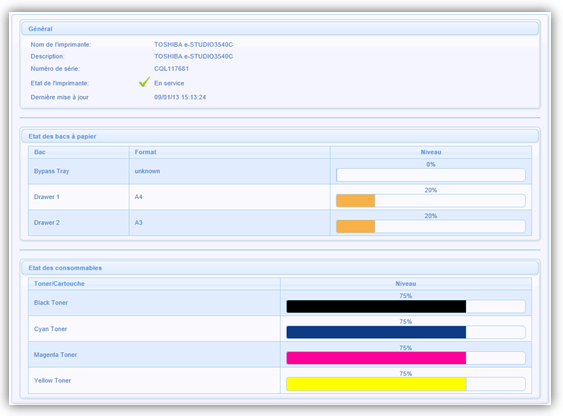
Task: Select the Général section header
Action: coord(280,28)
